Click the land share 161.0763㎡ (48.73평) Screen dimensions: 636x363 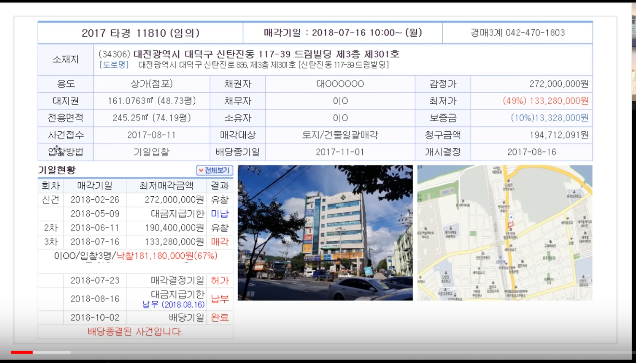[x=151, y=101]
